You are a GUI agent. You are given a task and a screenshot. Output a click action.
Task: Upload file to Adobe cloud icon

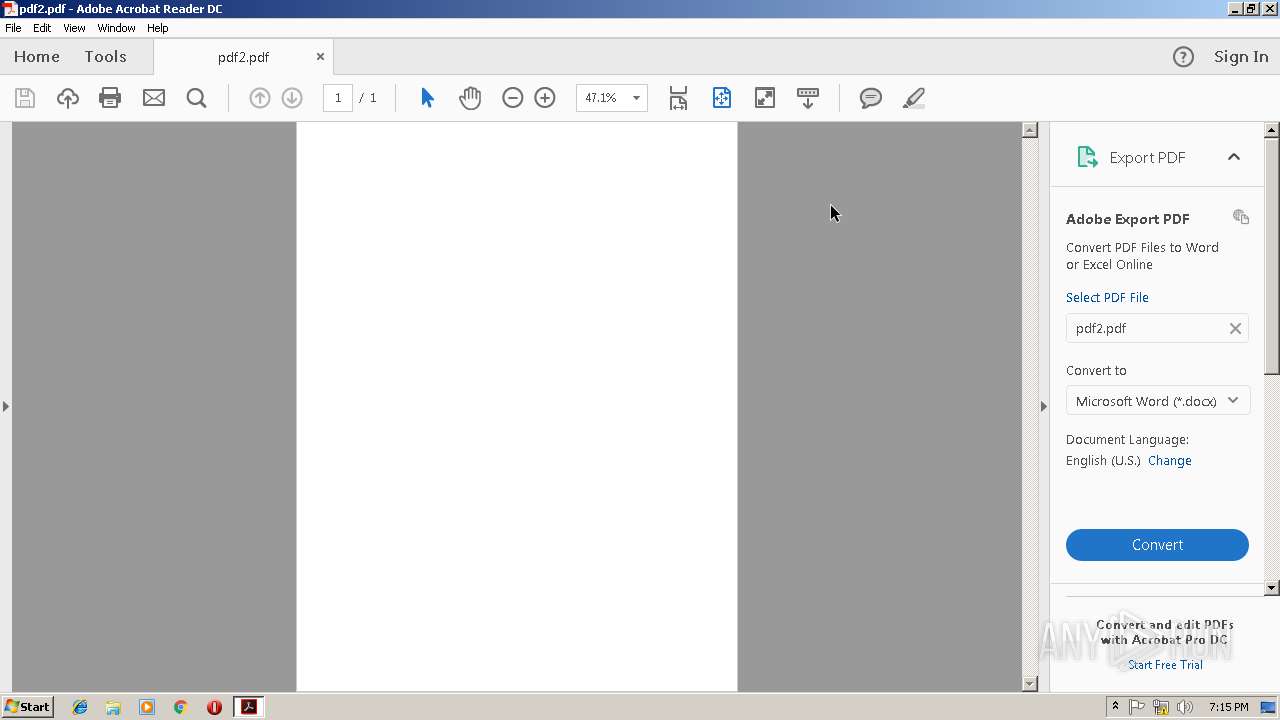click(68, 98)
